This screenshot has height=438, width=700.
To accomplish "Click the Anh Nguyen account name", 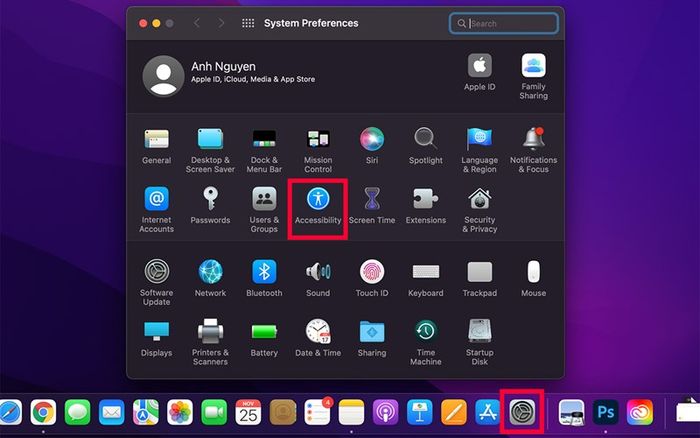I will pyautogui.click(x=223, y=67).
